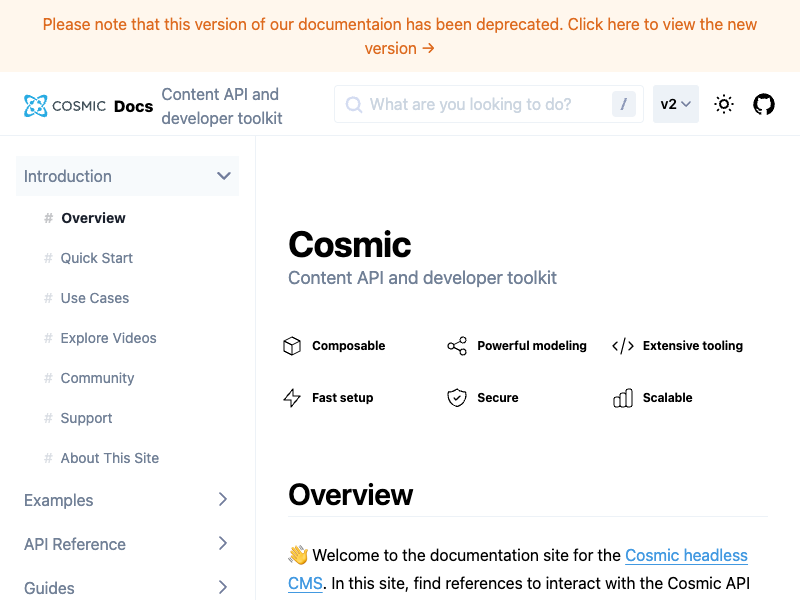Click the Secure shield icon
This screenshot has height=600, width=800.
pos(457,397)
